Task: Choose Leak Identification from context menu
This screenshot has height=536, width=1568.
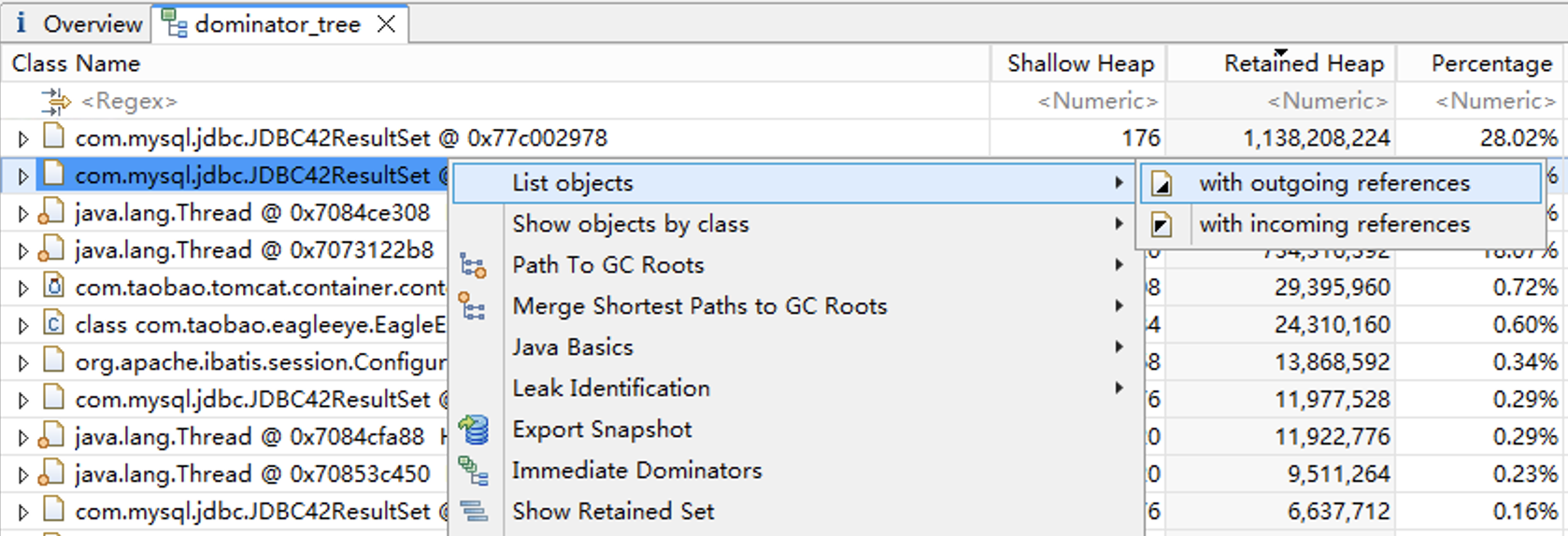Action: pos(610,388)
